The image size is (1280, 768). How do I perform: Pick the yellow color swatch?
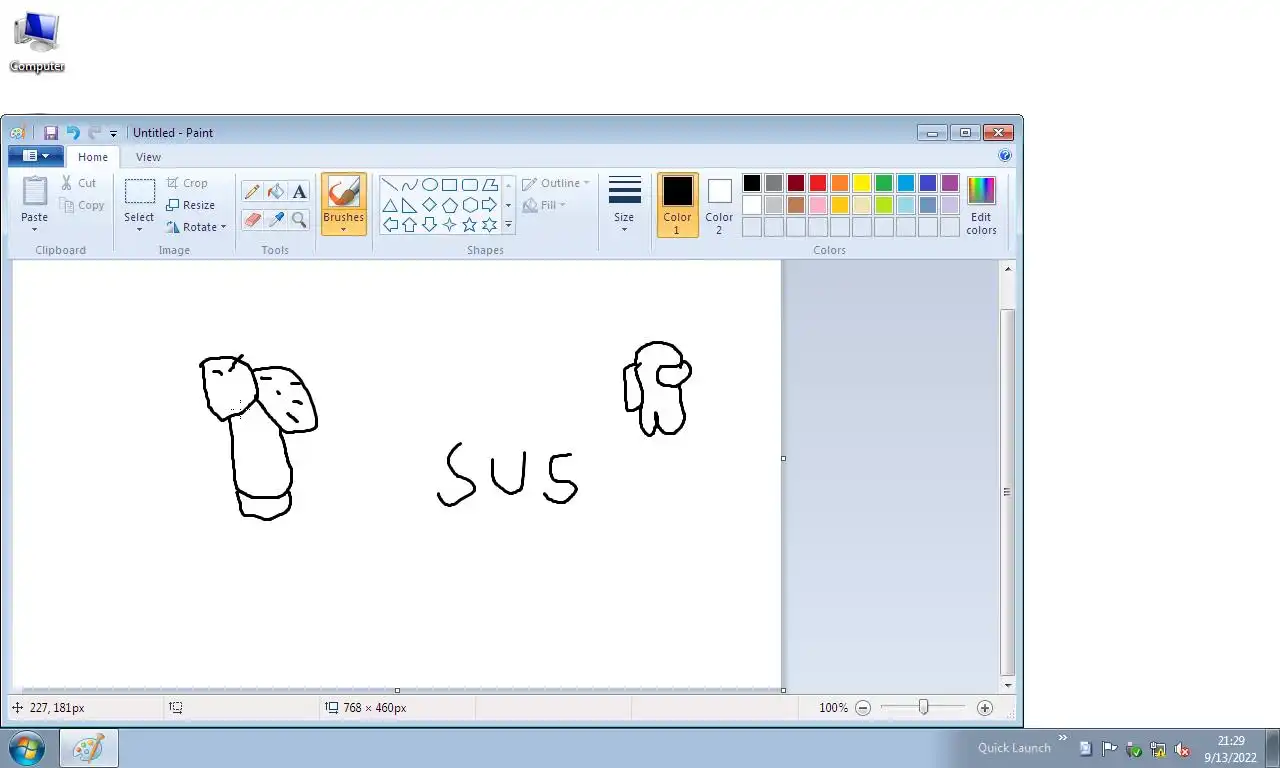pyautogui.click(x=862, y=183)
